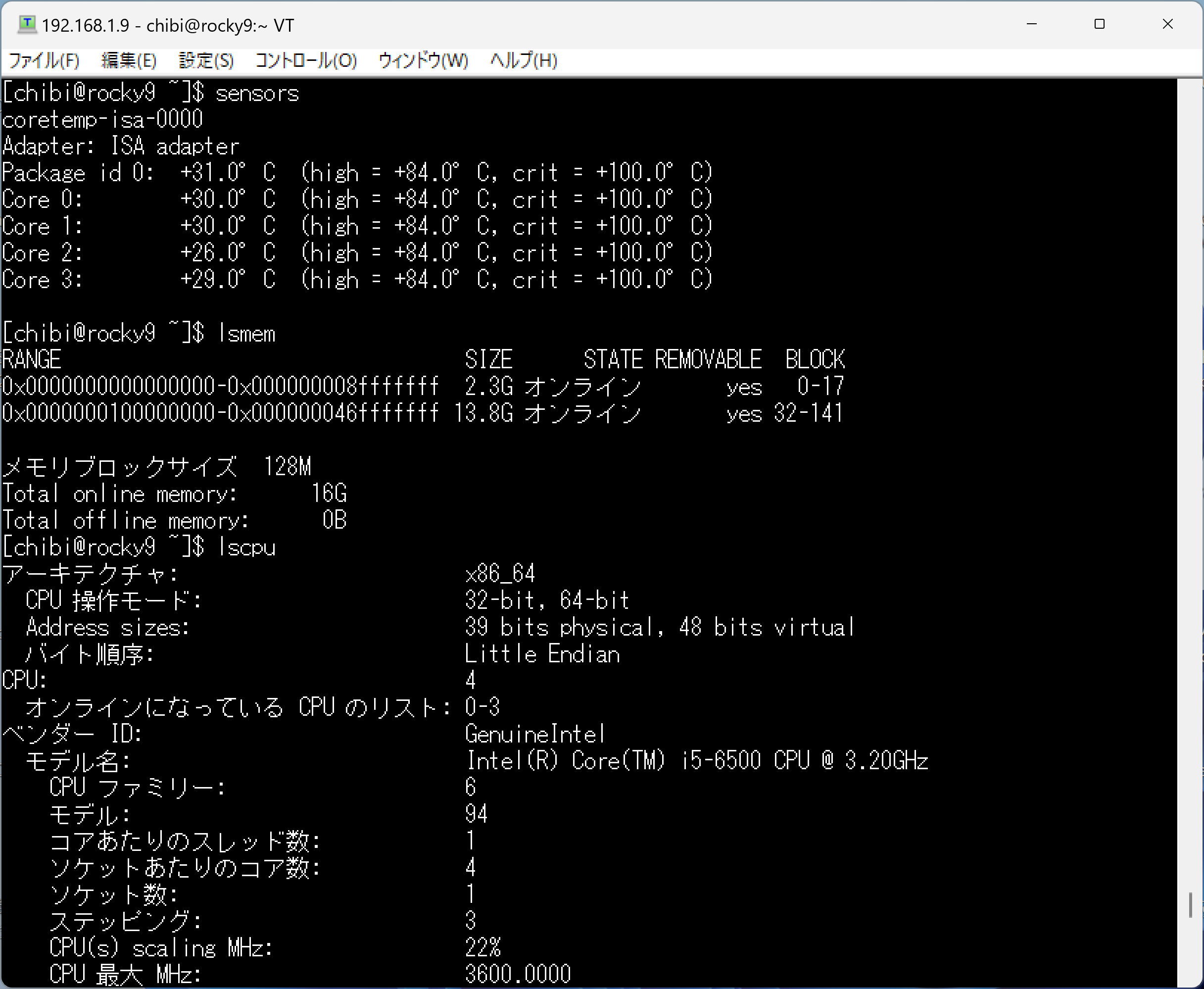Click the sensors command in the terminal
The height and width of the screenshot is (989, 1204).
point(257,94)
